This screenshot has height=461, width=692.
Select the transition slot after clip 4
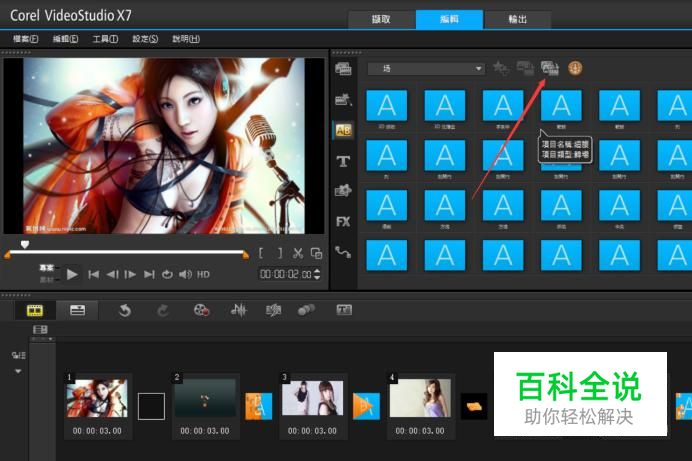pos(474,406)
